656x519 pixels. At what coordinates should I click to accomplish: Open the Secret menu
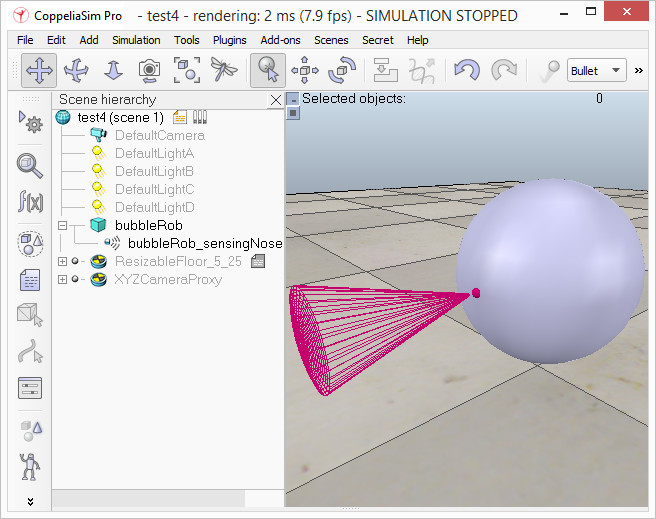click(378, 40)
